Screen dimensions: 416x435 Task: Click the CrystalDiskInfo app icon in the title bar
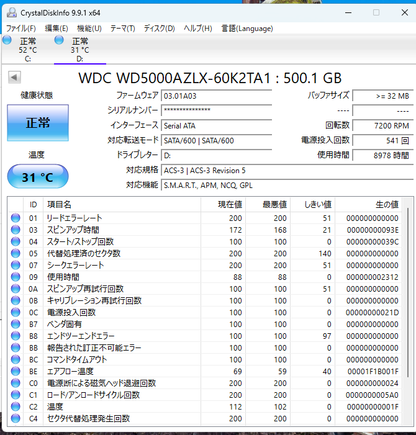tap(12, 13)
